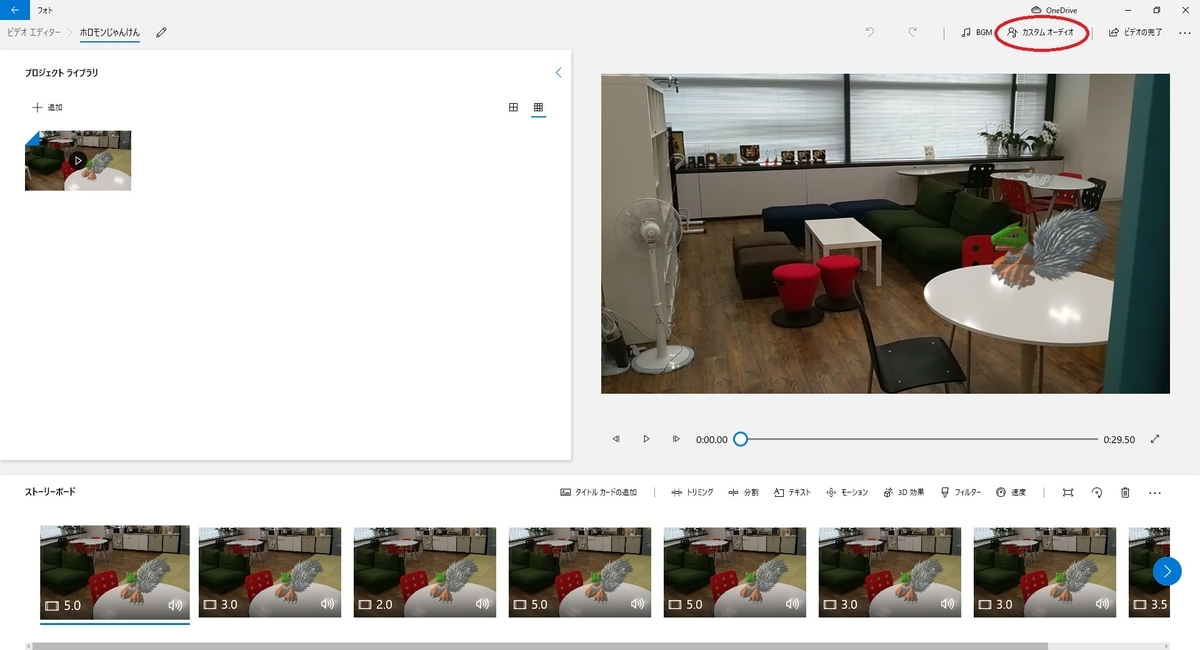Collapse the project library panel

pos(558,73)
